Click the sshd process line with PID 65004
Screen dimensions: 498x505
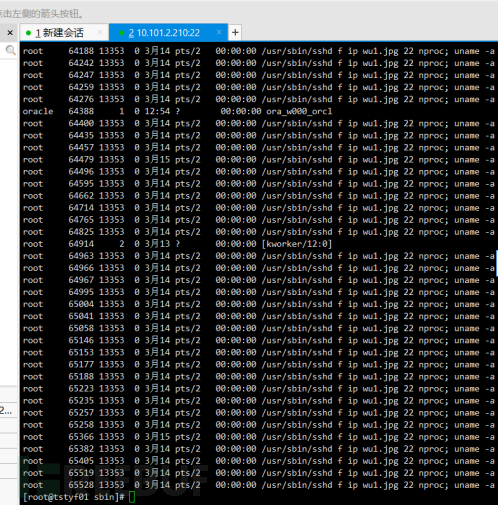pos(259,304)
